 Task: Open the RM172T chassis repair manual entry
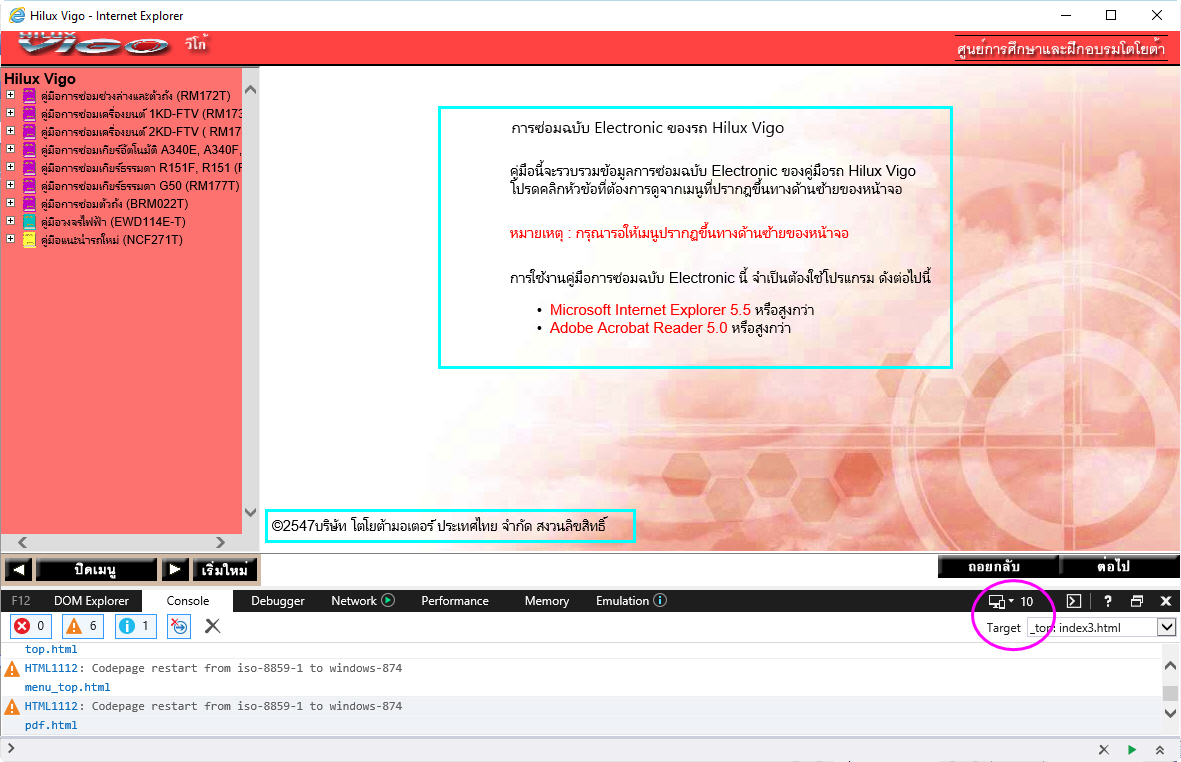pos(136,96)
